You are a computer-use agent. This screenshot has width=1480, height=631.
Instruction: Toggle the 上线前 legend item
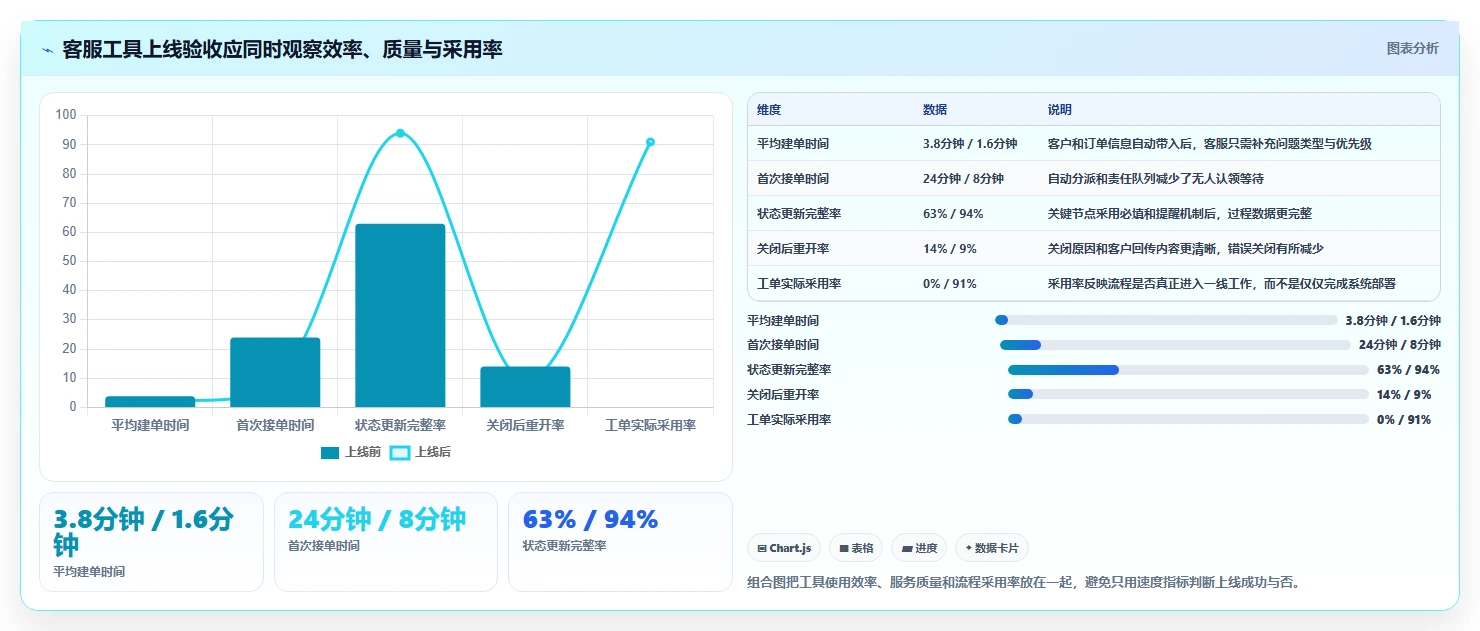[350, 453]
